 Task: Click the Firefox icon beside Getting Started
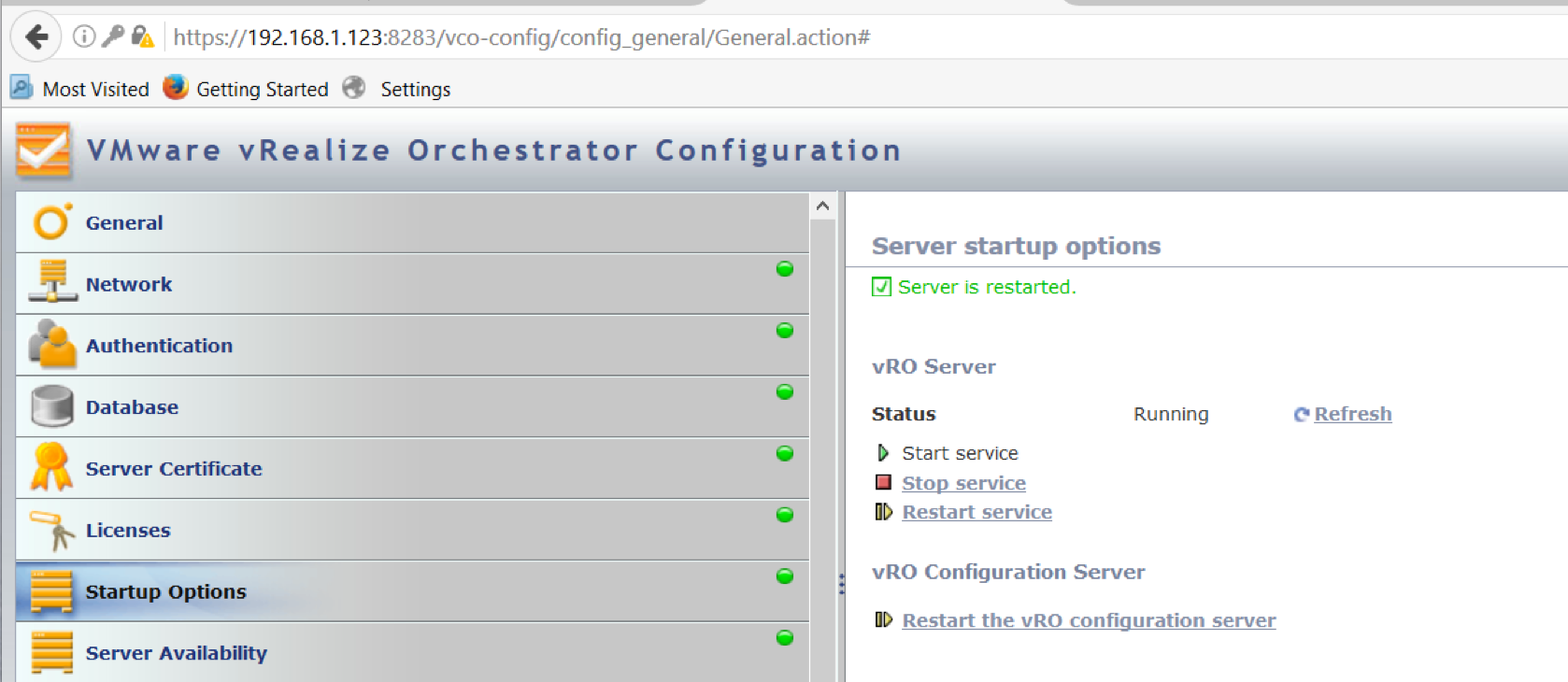point(175,87)
